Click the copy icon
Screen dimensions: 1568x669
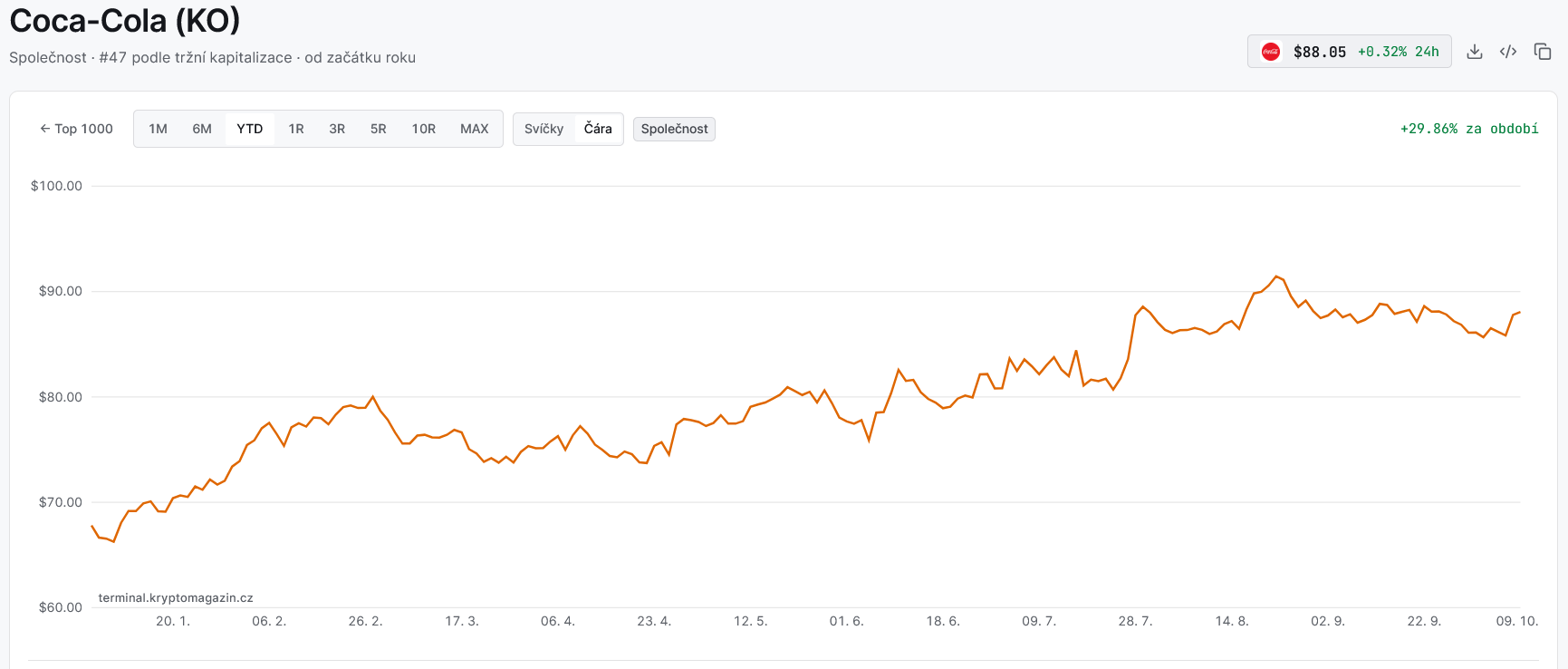[1543, 52]
